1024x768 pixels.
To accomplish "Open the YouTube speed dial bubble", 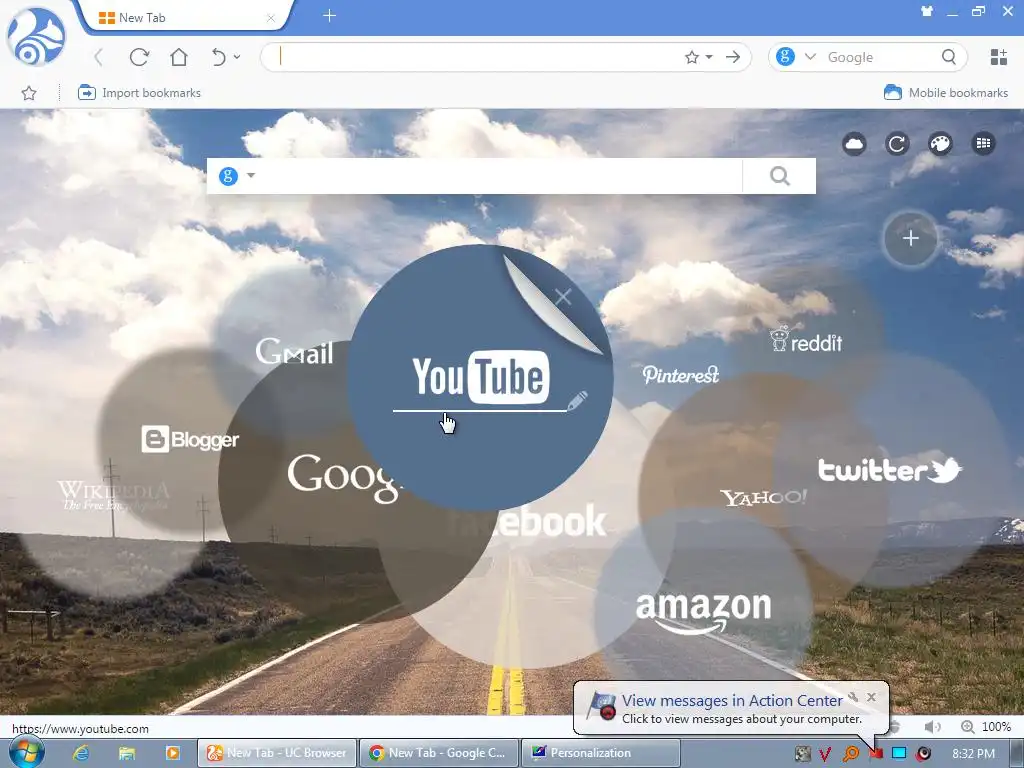I will click(x=480, y=377).
